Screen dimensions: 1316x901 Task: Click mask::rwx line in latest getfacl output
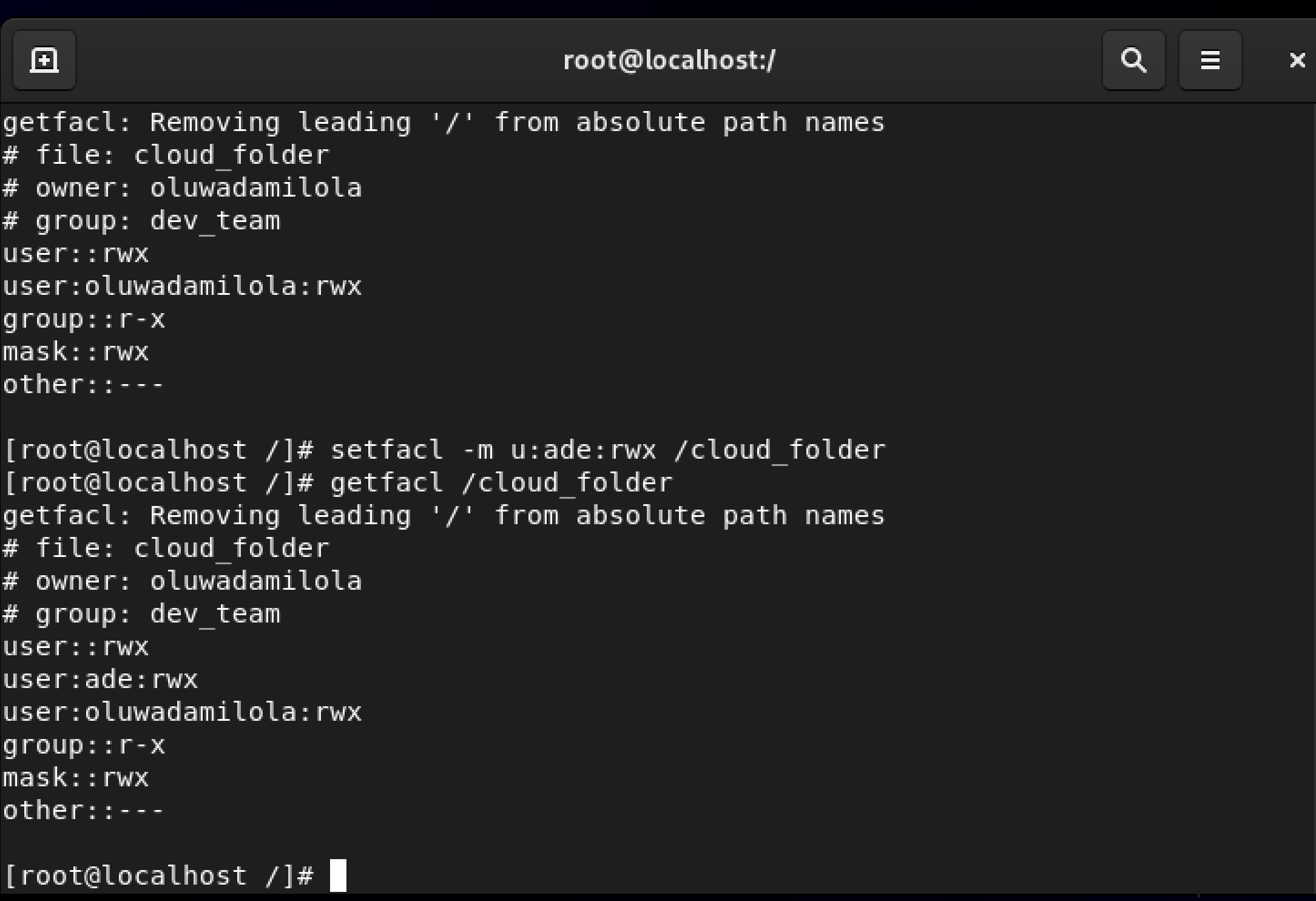pyautogui.click(x=75, y=778)
